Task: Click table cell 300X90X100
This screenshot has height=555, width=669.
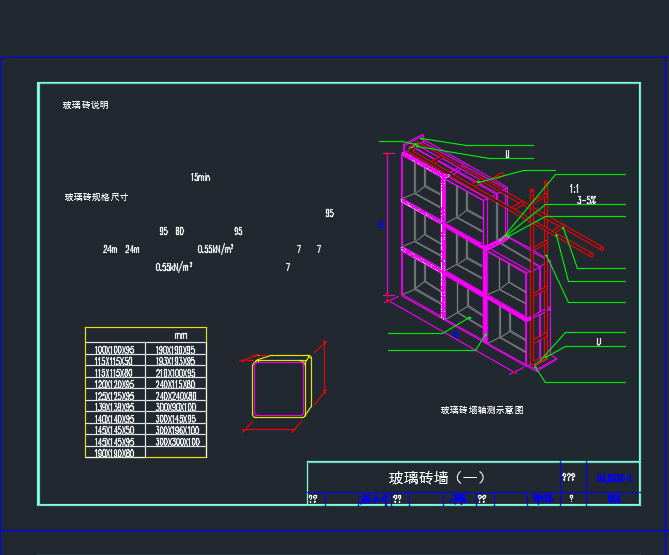Action: point(176,407)
